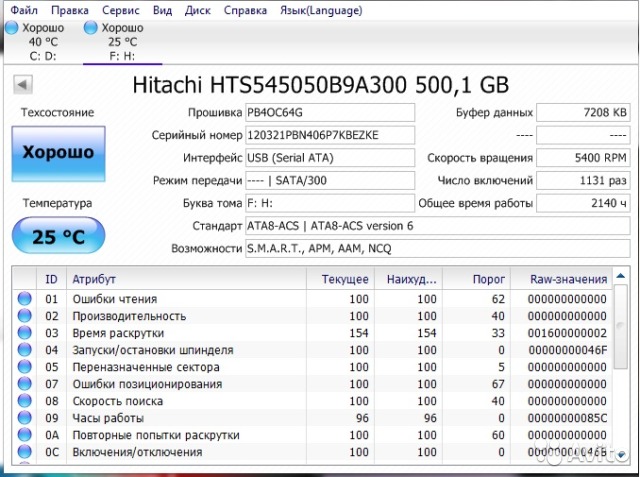Open the Диск menu

point(198,10)
